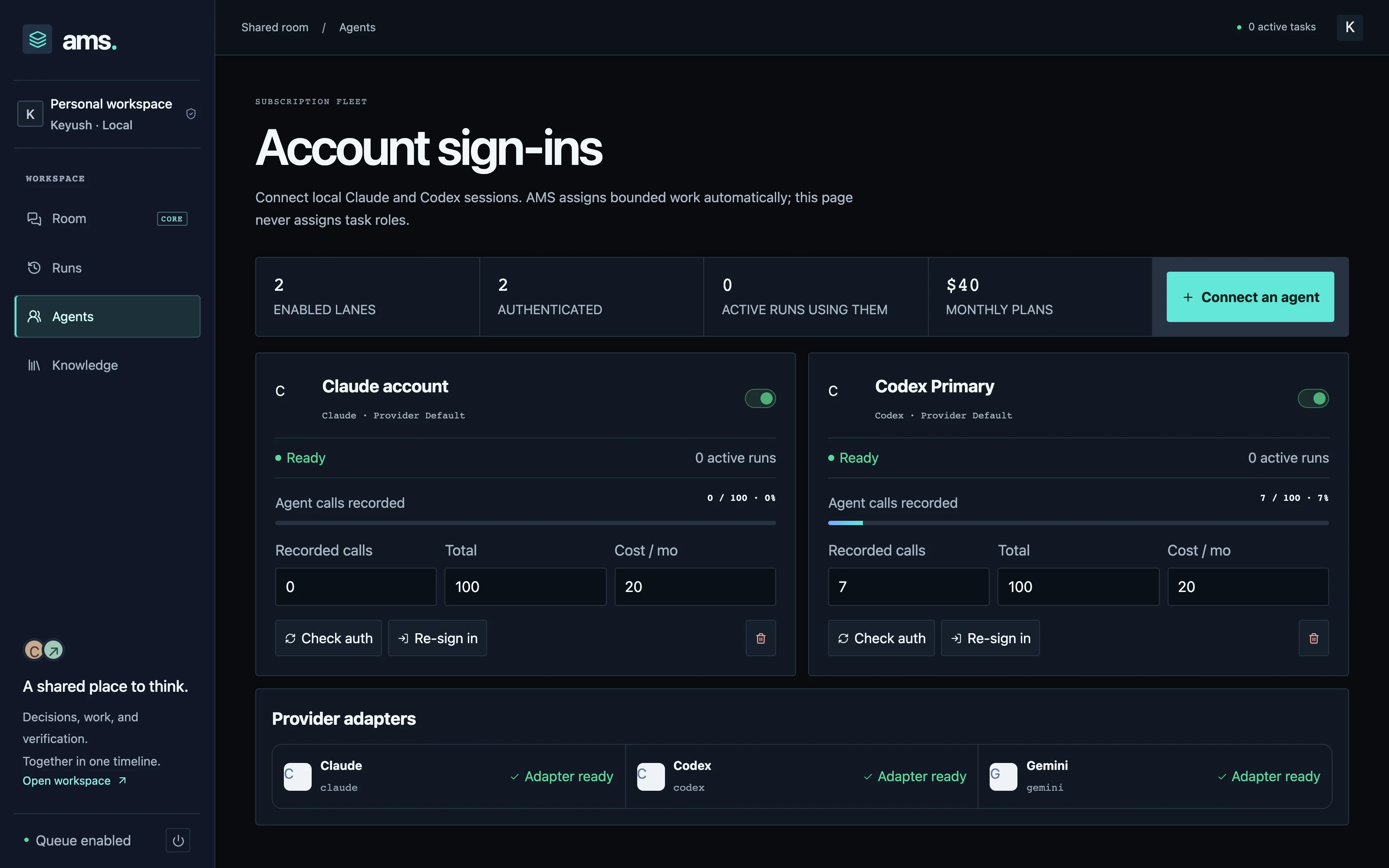Viewport: 1389px width, 868px height.
Task: Click the Queue enabled status text
Action: (x=83, y=841)
